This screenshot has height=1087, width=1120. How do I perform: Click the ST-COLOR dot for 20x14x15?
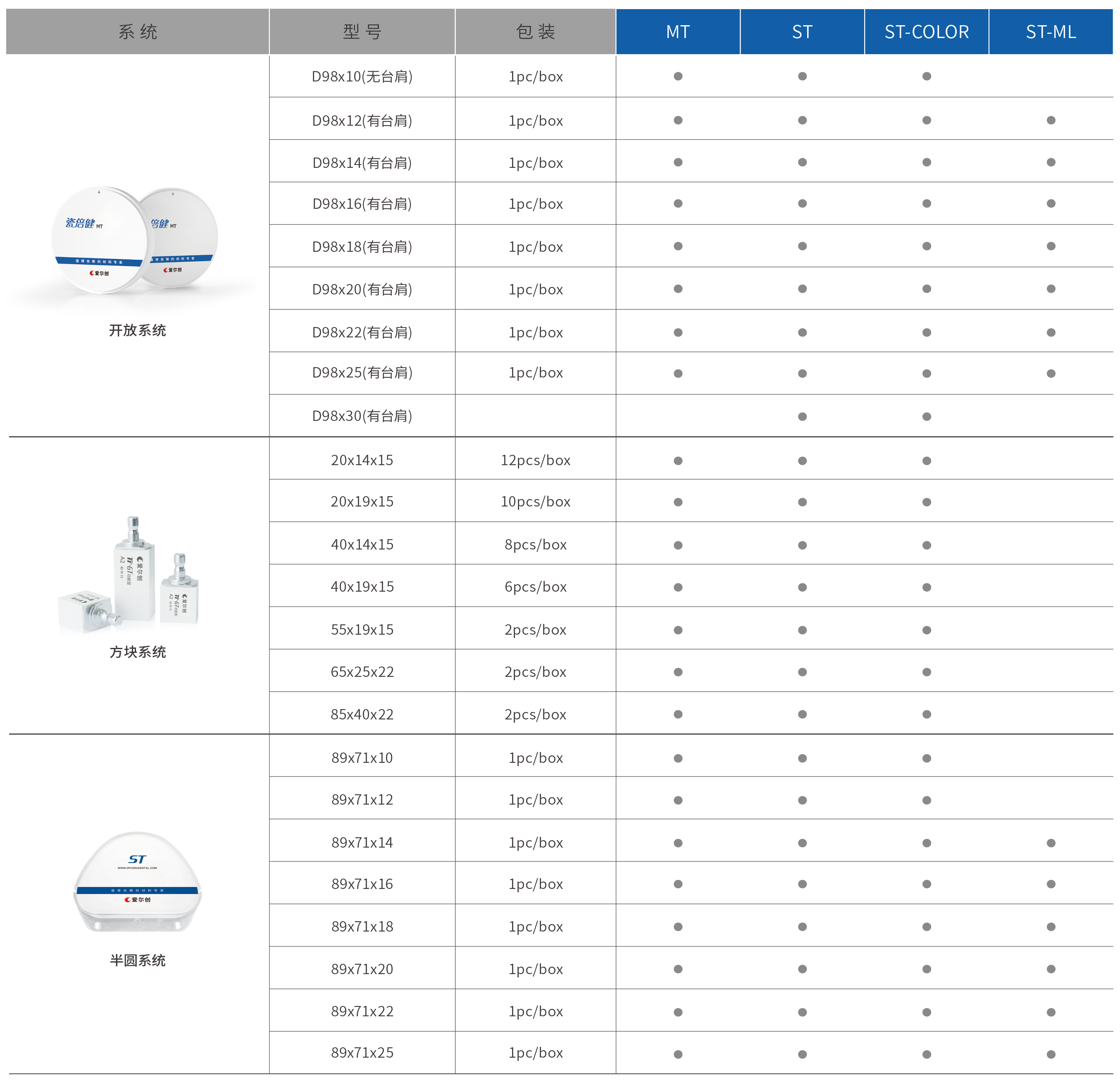[x=926, y=460]
